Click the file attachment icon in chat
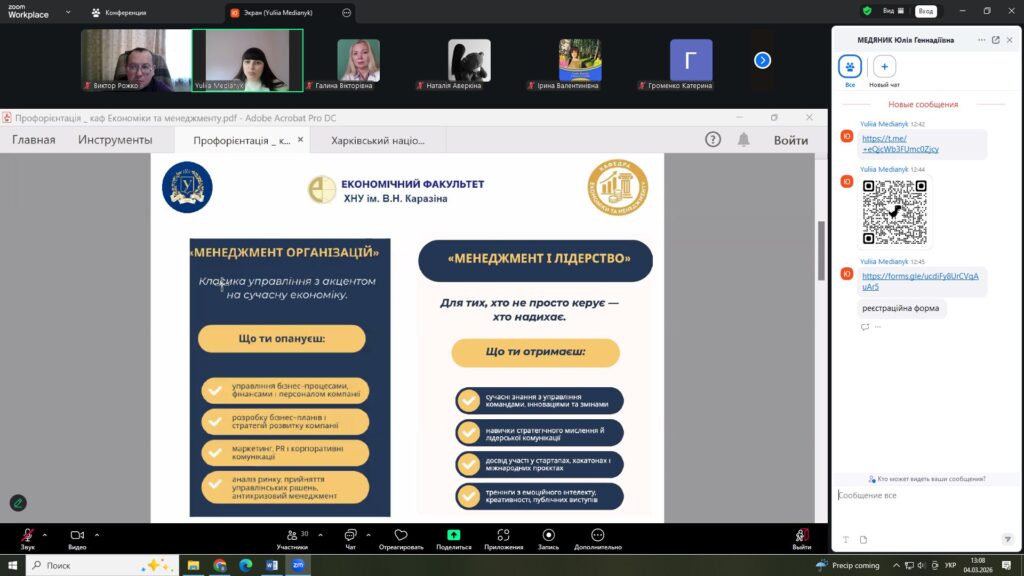 click(x=863, y=540)
